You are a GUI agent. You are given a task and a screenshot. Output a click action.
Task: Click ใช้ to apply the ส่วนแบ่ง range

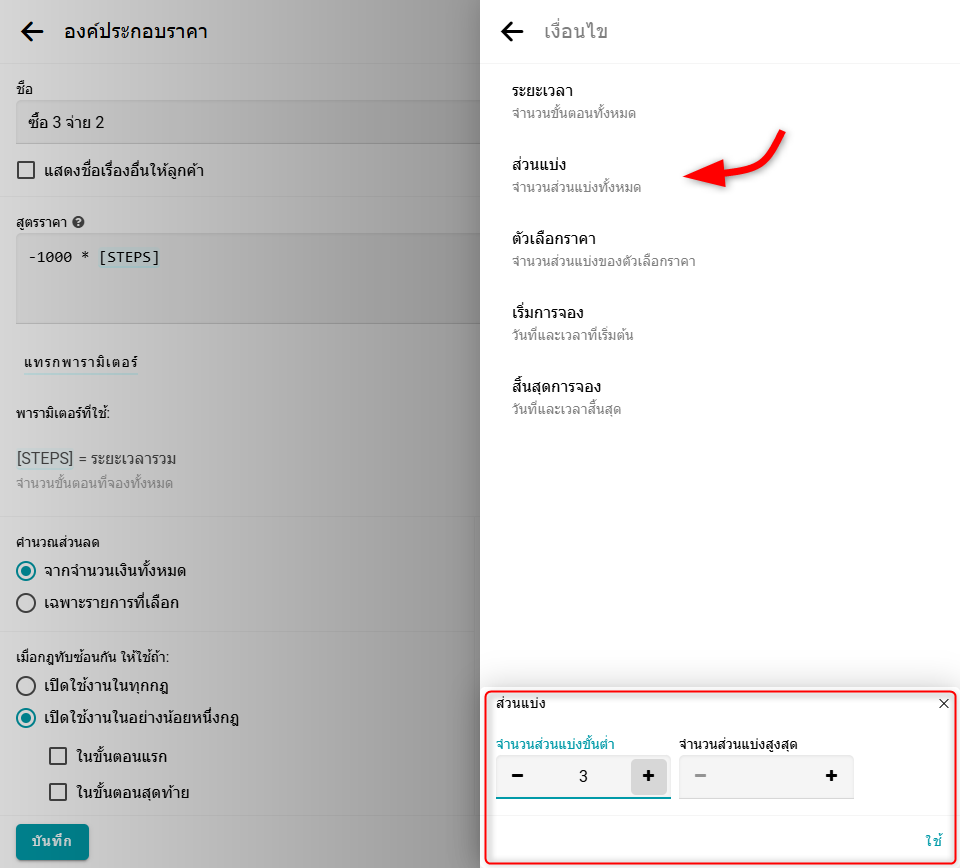point(933,841)
